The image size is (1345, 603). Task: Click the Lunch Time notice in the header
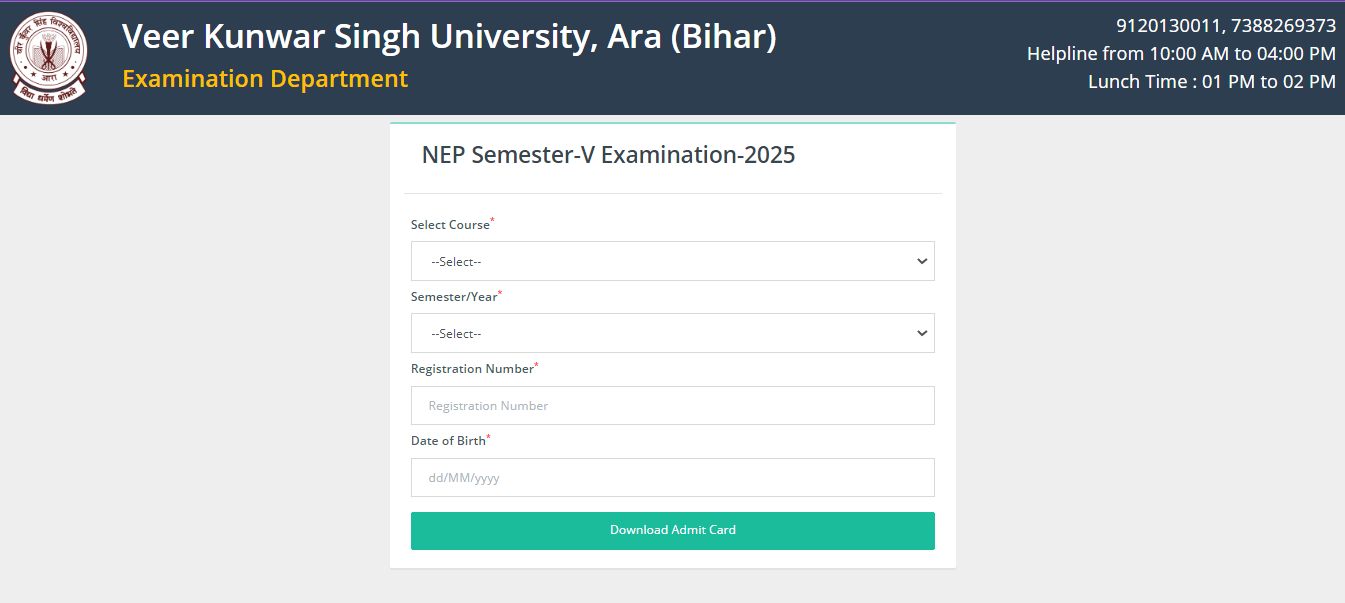(1213, 81)
